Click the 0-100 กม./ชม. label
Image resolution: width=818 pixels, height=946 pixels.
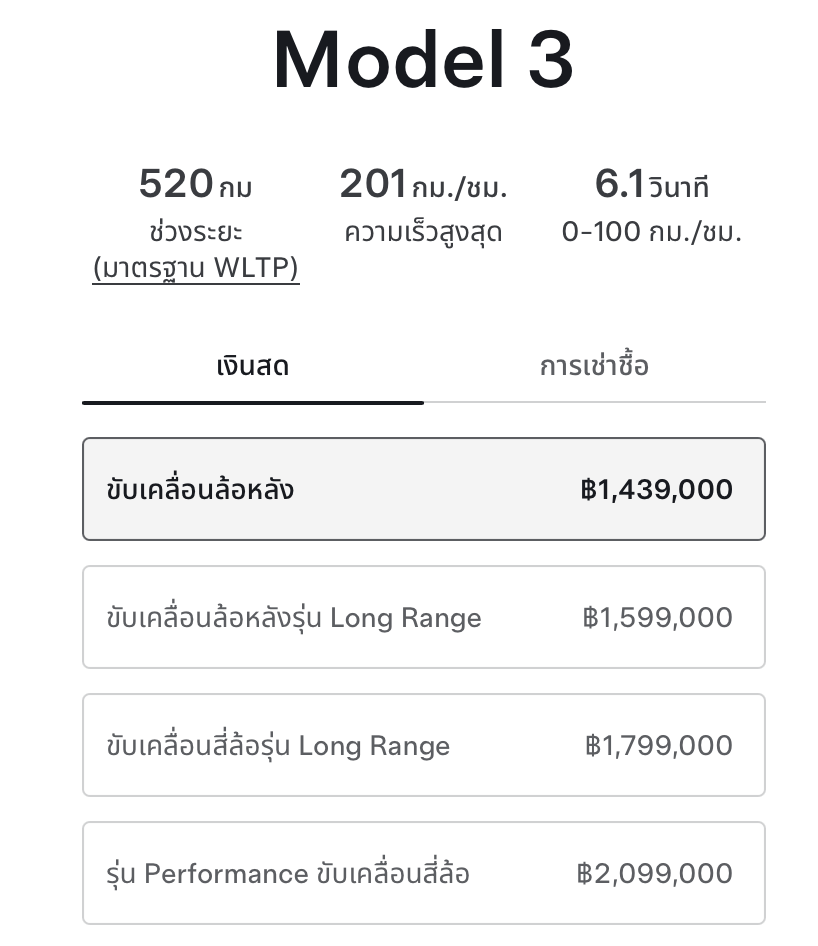[x=651, y=232]
